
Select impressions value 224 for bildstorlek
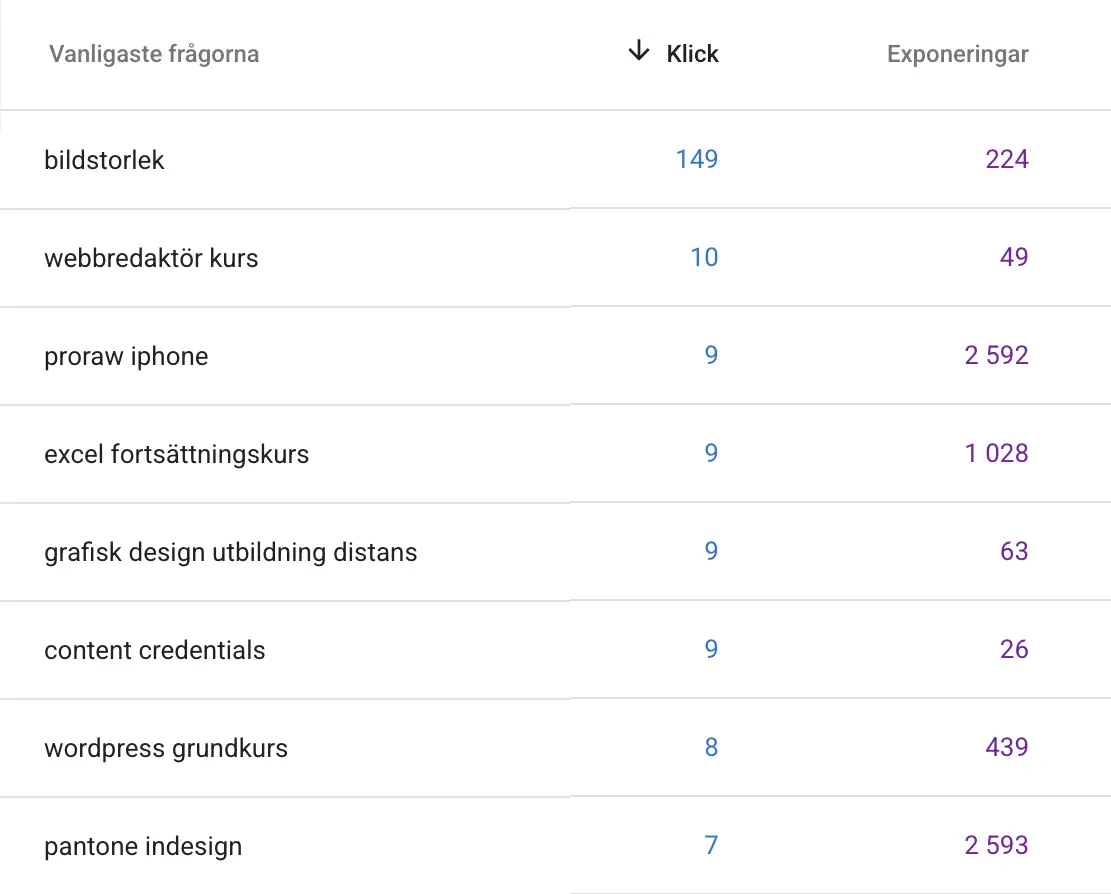1007,159
